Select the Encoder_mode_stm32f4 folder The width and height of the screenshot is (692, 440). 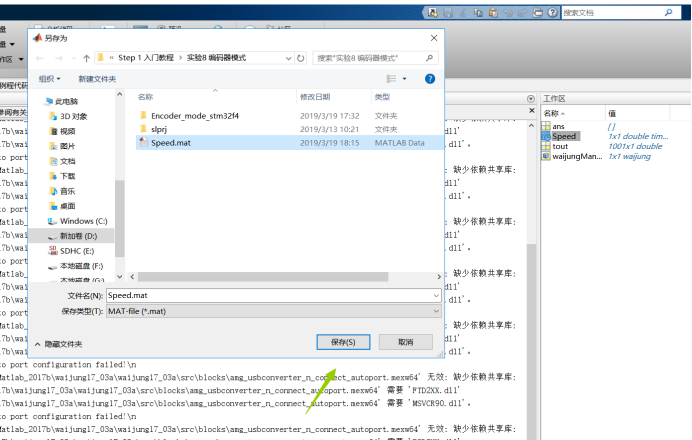click(x=289, y=116)
